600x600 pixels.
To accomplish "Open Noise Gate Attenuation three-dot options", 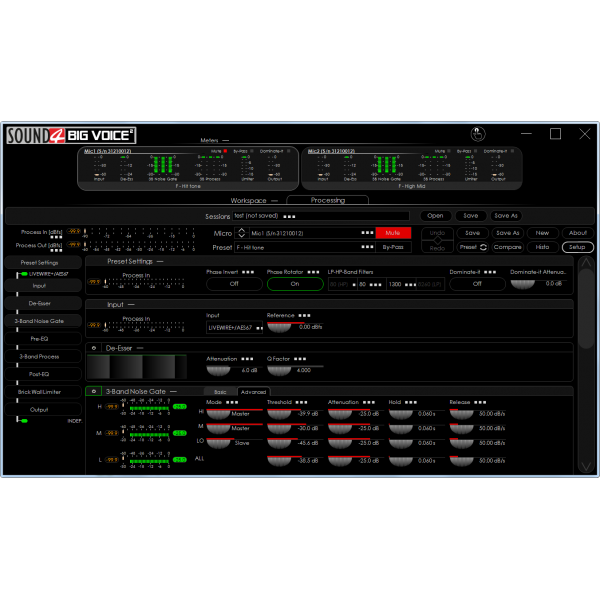I will click(x=368, y=402).
